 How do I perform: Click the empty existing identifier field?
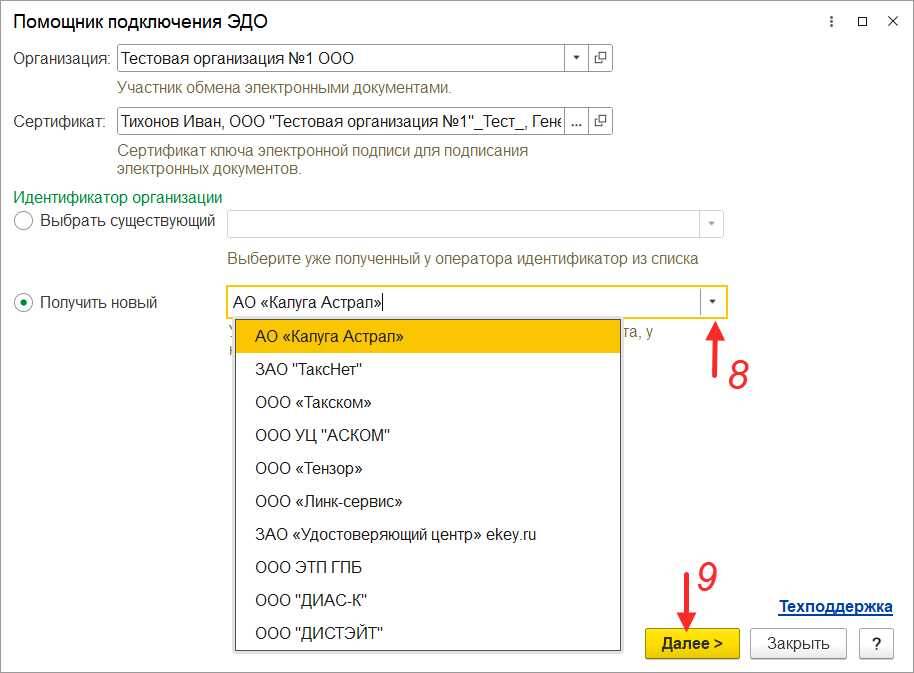[x=463, y=224]
